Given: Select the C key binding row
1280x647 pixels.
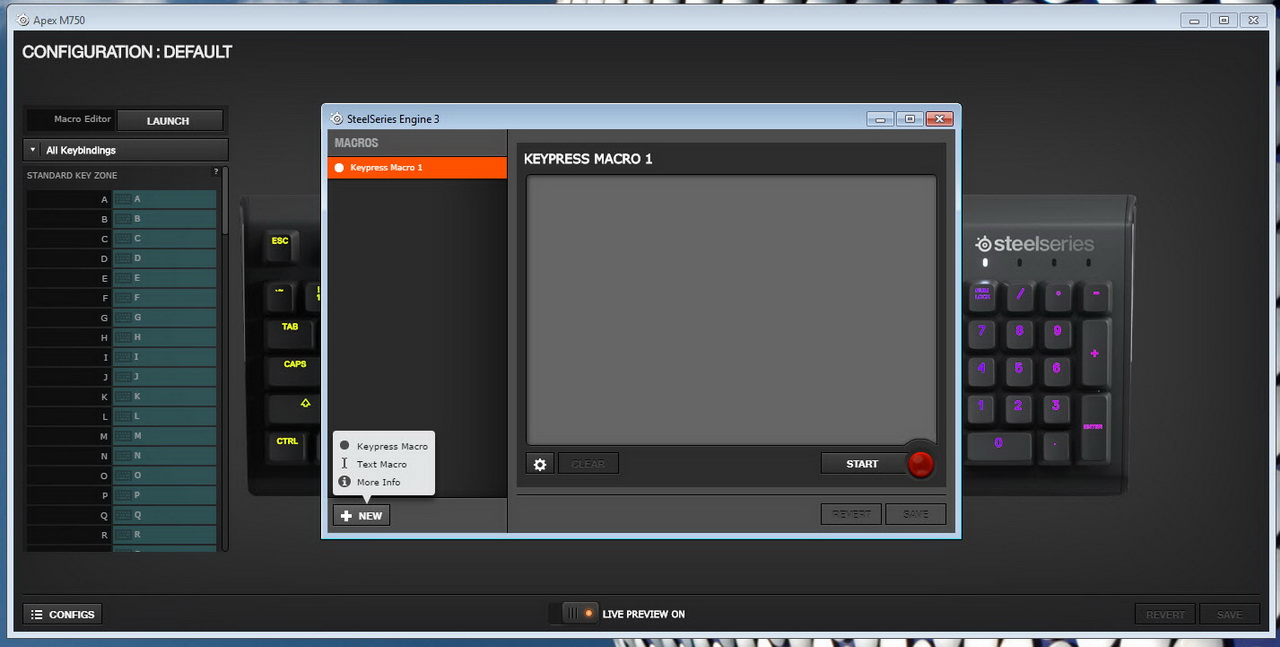Looking at the screenshot, I should coord(121,239).
